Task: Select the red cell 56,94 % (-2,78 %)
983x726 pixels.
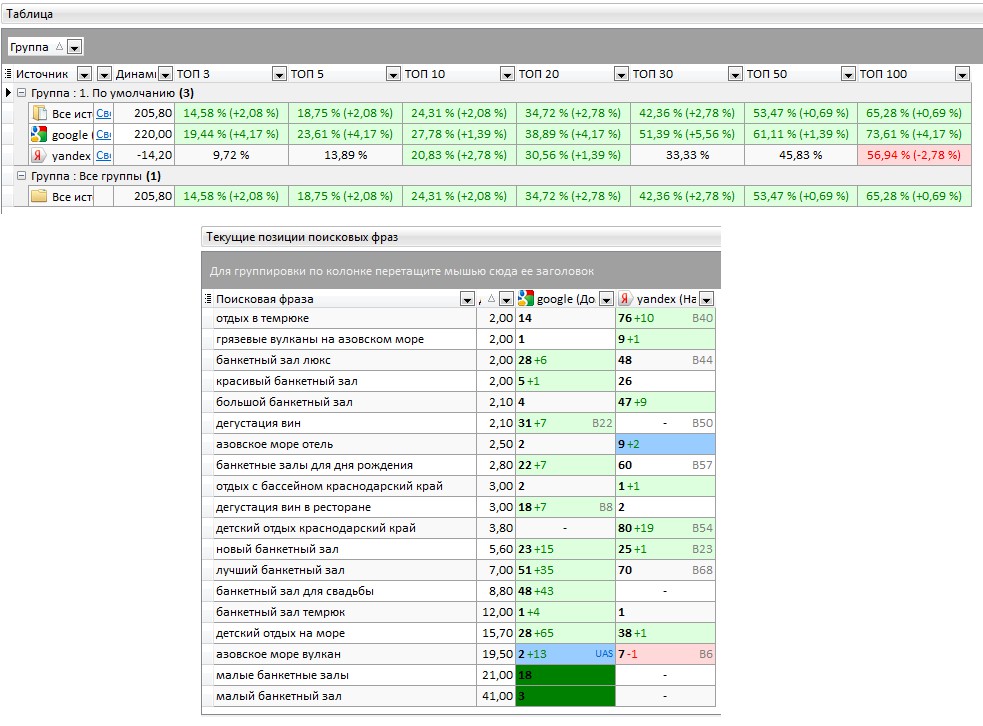Action: (914, 155)
